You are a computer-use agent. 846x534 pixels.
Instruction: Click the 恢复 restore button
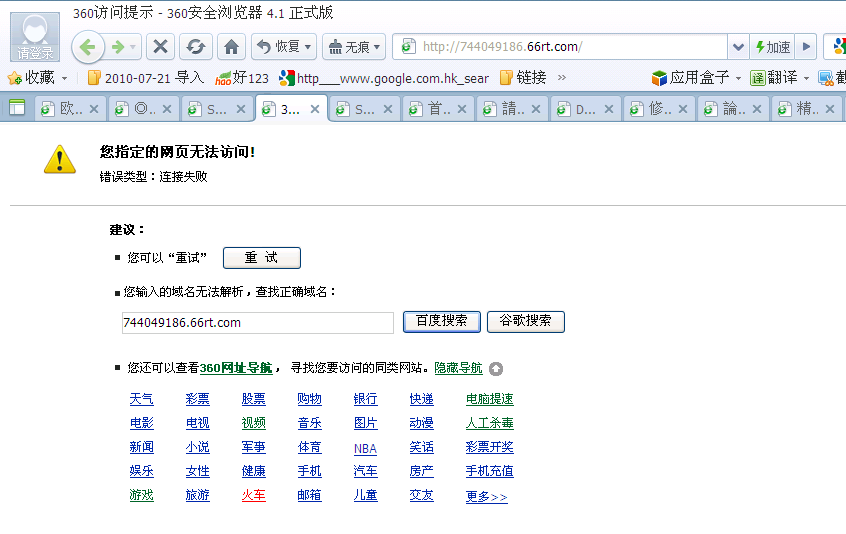279,47
